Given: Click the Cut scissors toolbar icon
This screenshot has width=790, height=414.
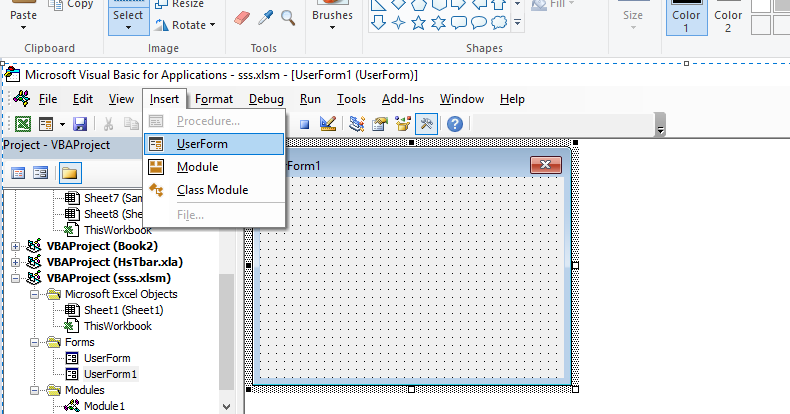Looking at the screenshot, I should pos(108,124).
